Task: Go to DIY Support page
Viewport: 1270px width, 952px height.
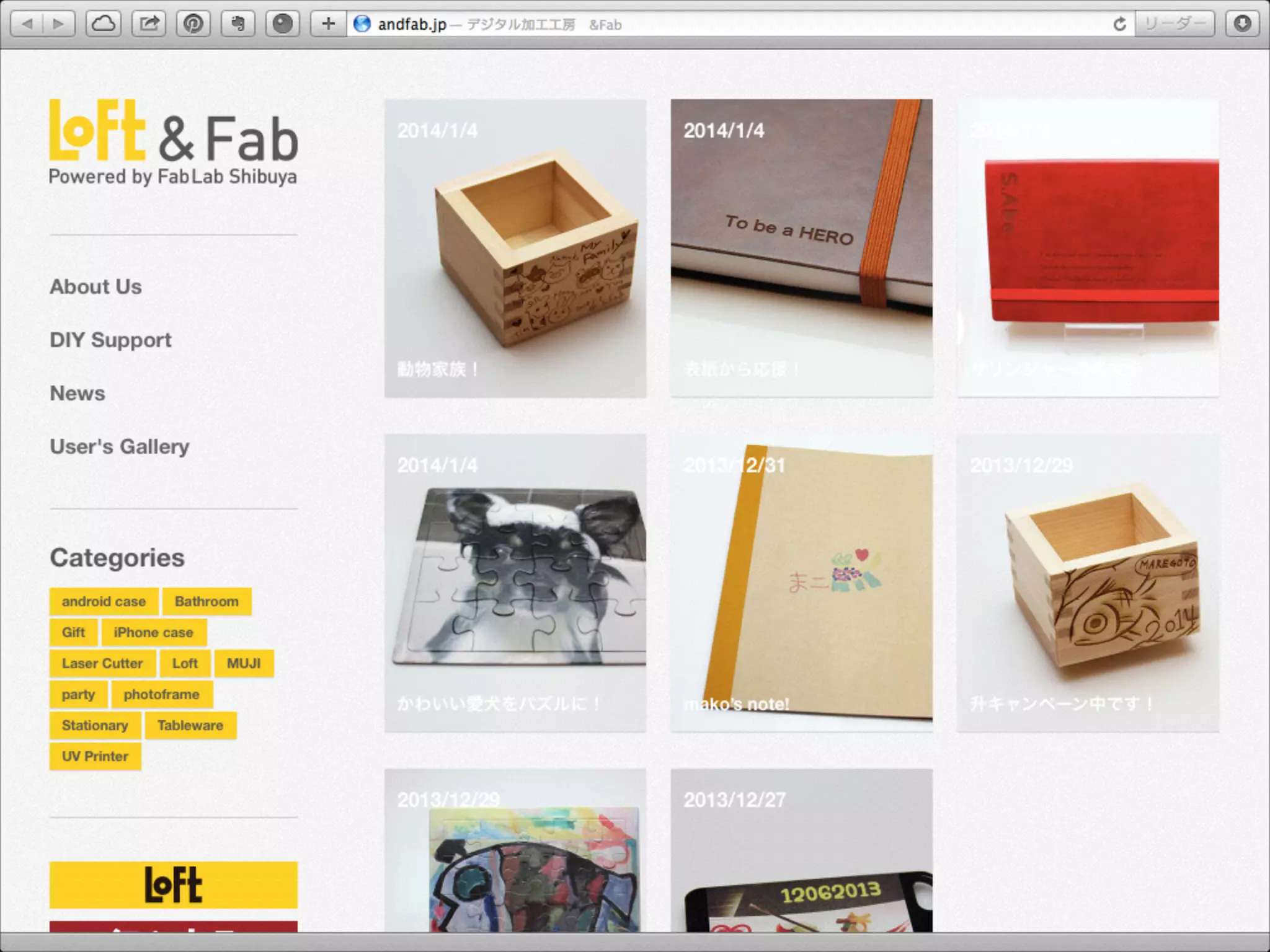Action: click(110, 340)
